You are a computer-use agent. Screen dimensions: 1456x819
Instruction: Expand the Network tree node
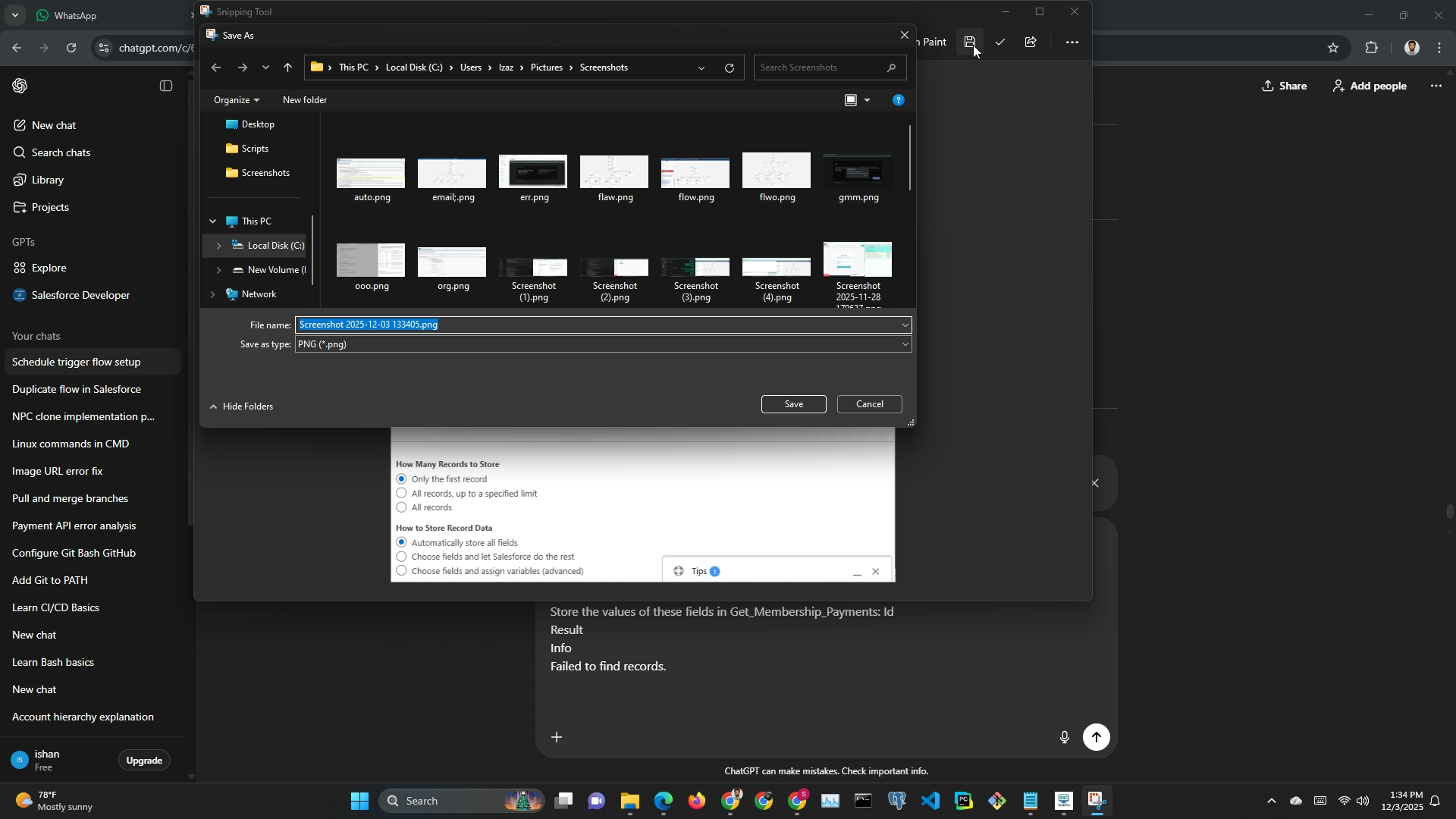[x=212, y=294]
